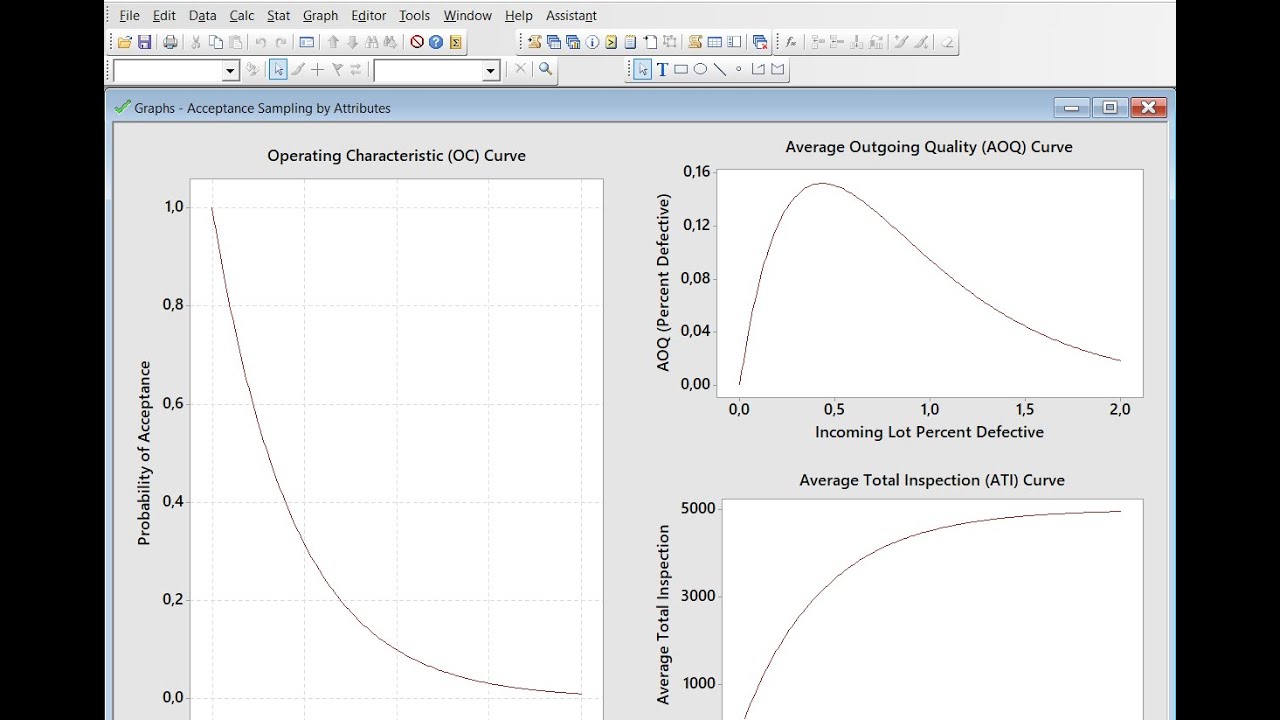Screen dimensions: 1280x720
Task: Click the Print window icon
Action: click(x=170, y=42)
